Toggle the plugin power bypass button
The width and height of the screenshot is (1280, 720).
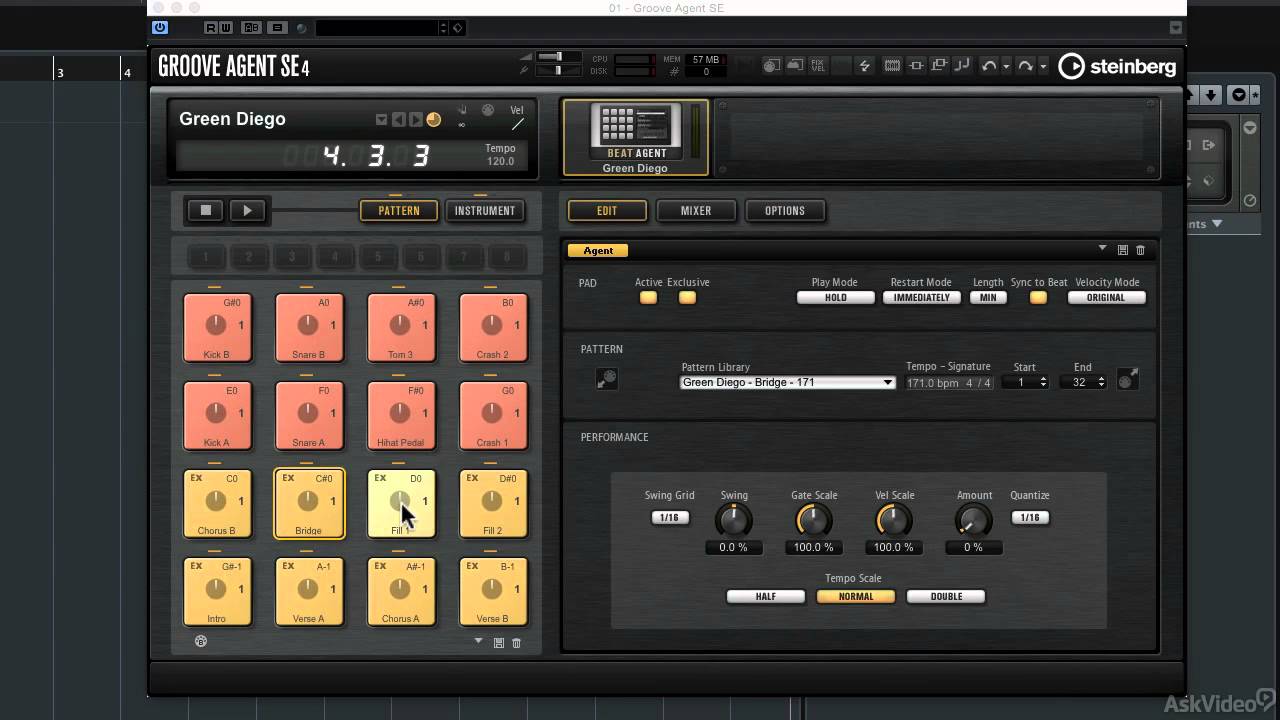point(160,28)
